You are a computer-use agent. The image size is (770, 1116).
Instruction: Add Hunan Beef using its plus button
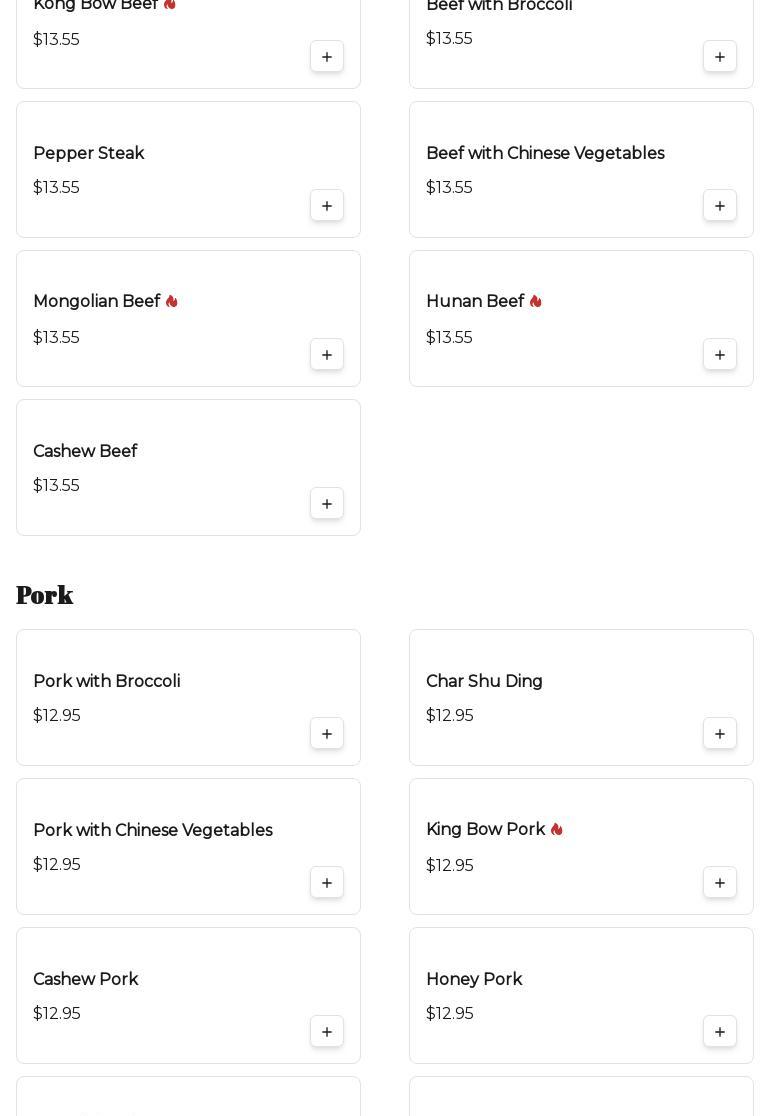tap(720, 355)
